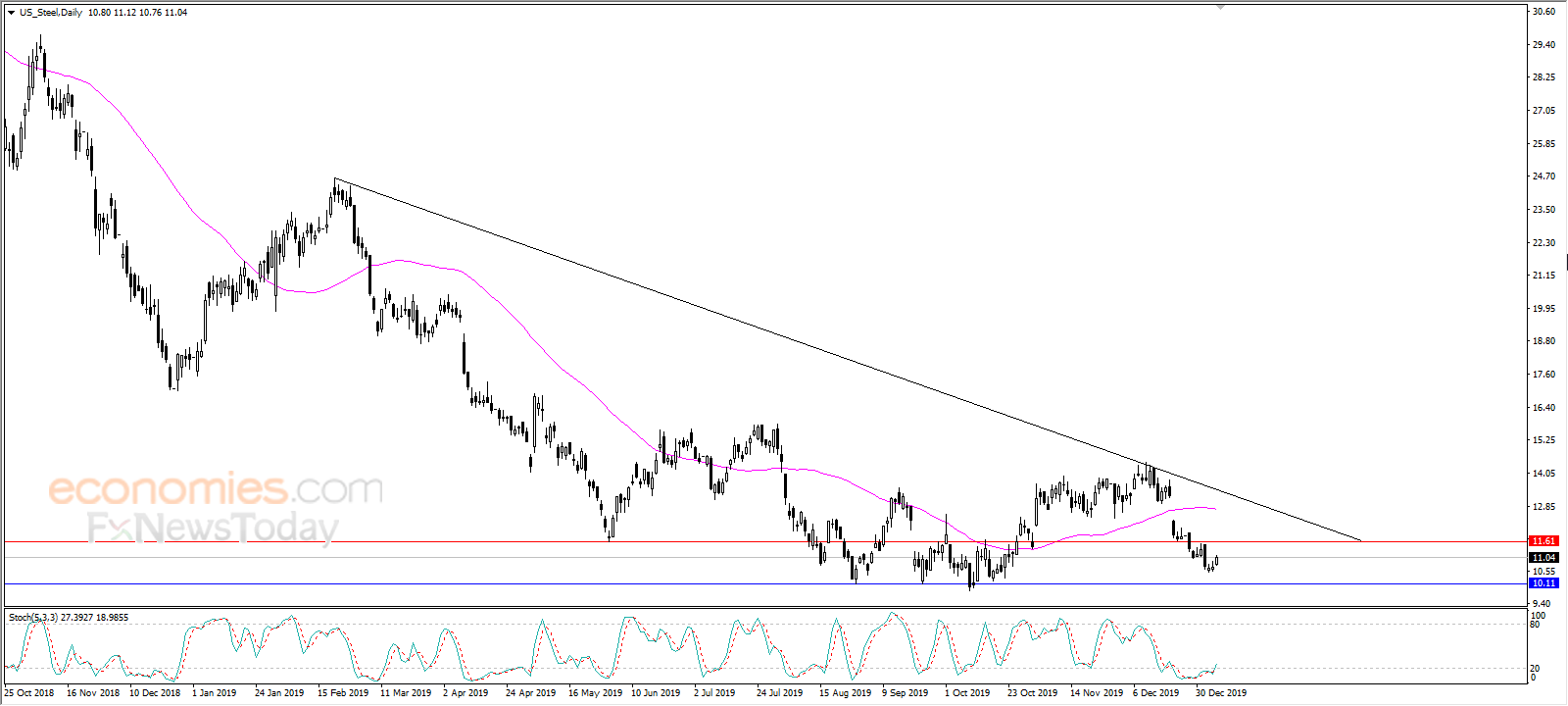Viewport: 1568px width, 706px height.
Task: Click the 10.55 price axis label
Action: pyautogui.click(x=1543, y=572)
